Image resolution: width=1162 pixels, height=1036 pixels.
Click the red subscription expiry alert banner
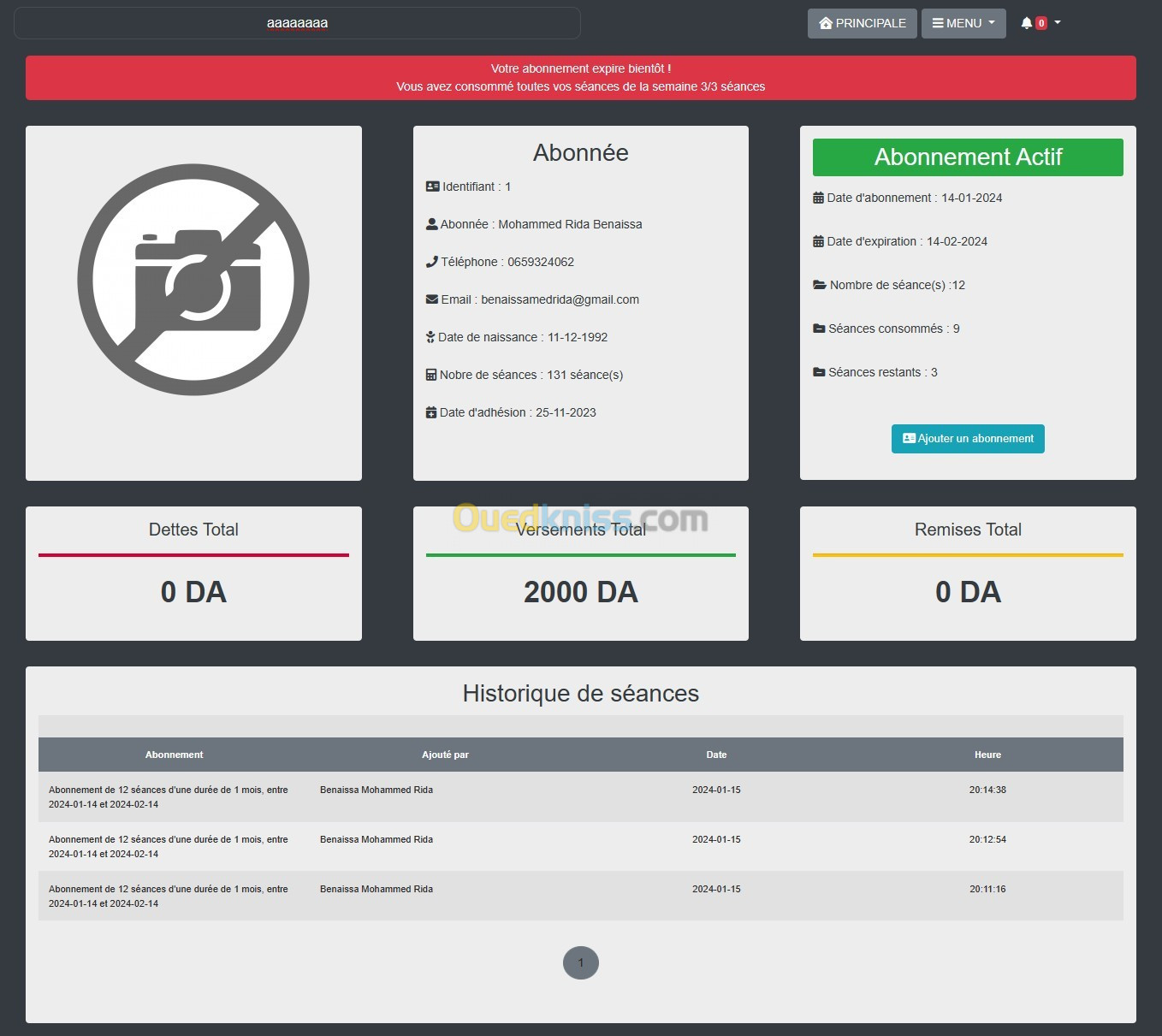coord(581,78)
